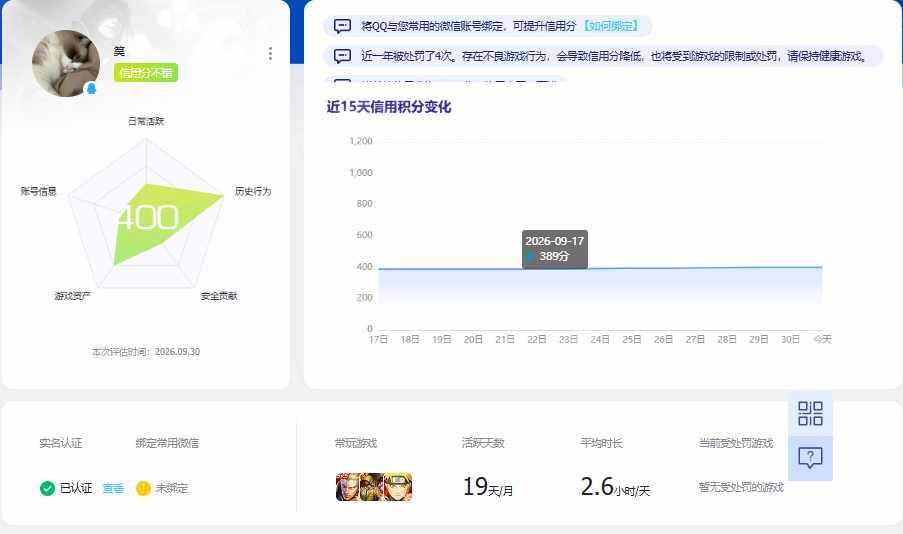Image resolution: width=903 pixels, height=534 pixels.
Task: Click the 绑定常用微信 label
Action: coord(167,443)
